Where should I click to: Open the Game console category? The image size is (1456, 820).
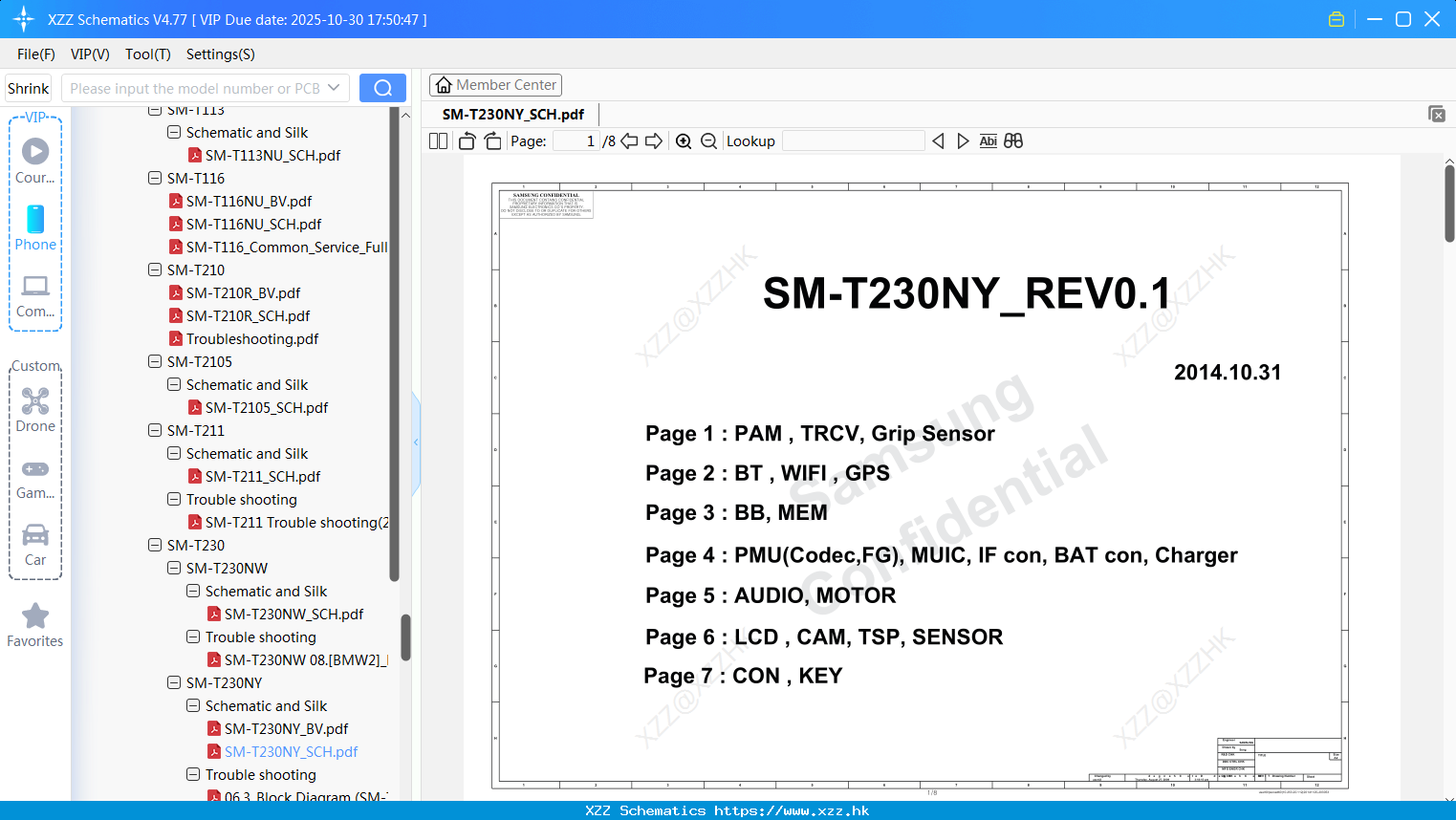click(x=35, y=479)
